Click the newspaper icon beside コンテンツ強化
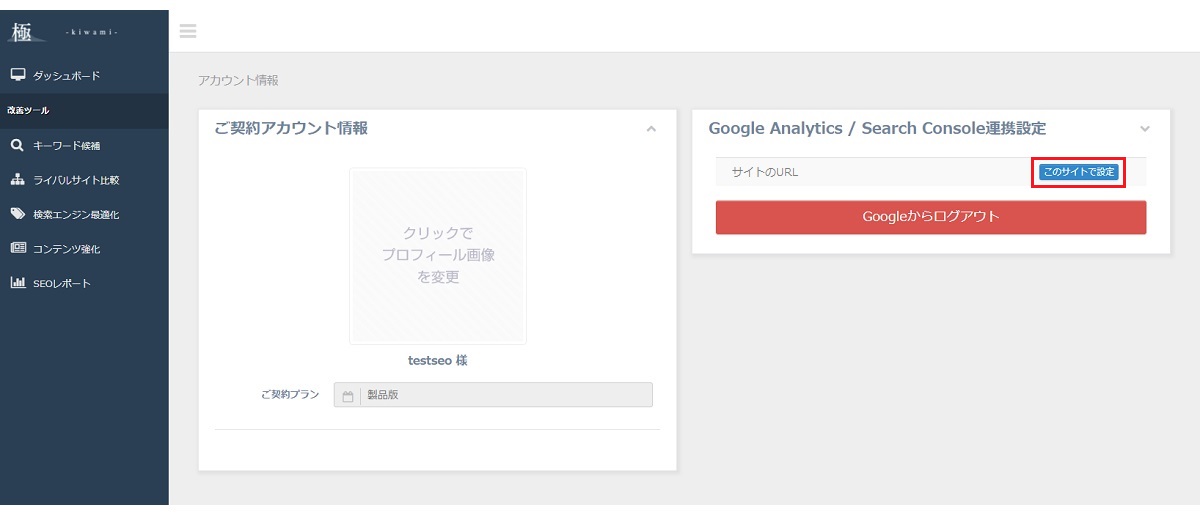Image resolution: width=1200 pixels, height=520 pixels. click(x=17, y=248)
